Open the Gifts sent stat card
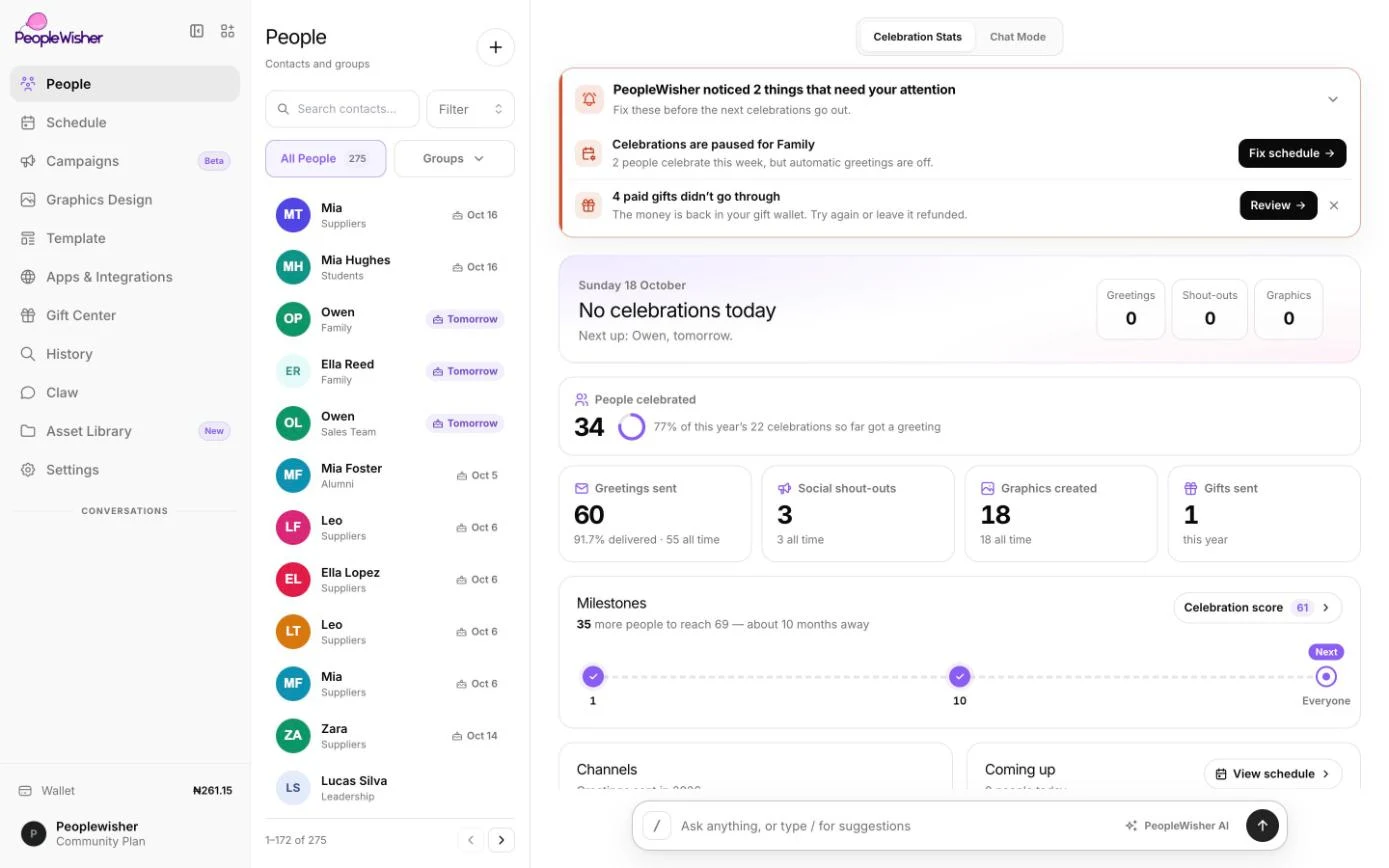The width and height of the screenshot is (1389, 868). tap(1264, 514)
